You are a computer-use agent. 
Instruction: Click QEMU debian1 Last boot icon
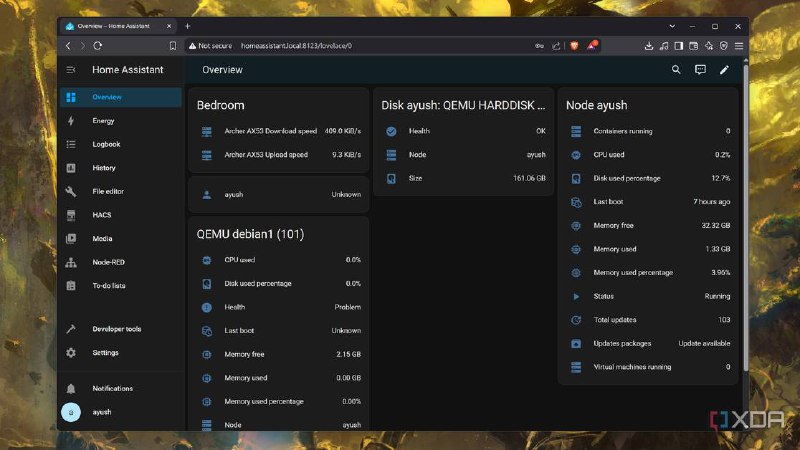(207, 331)
